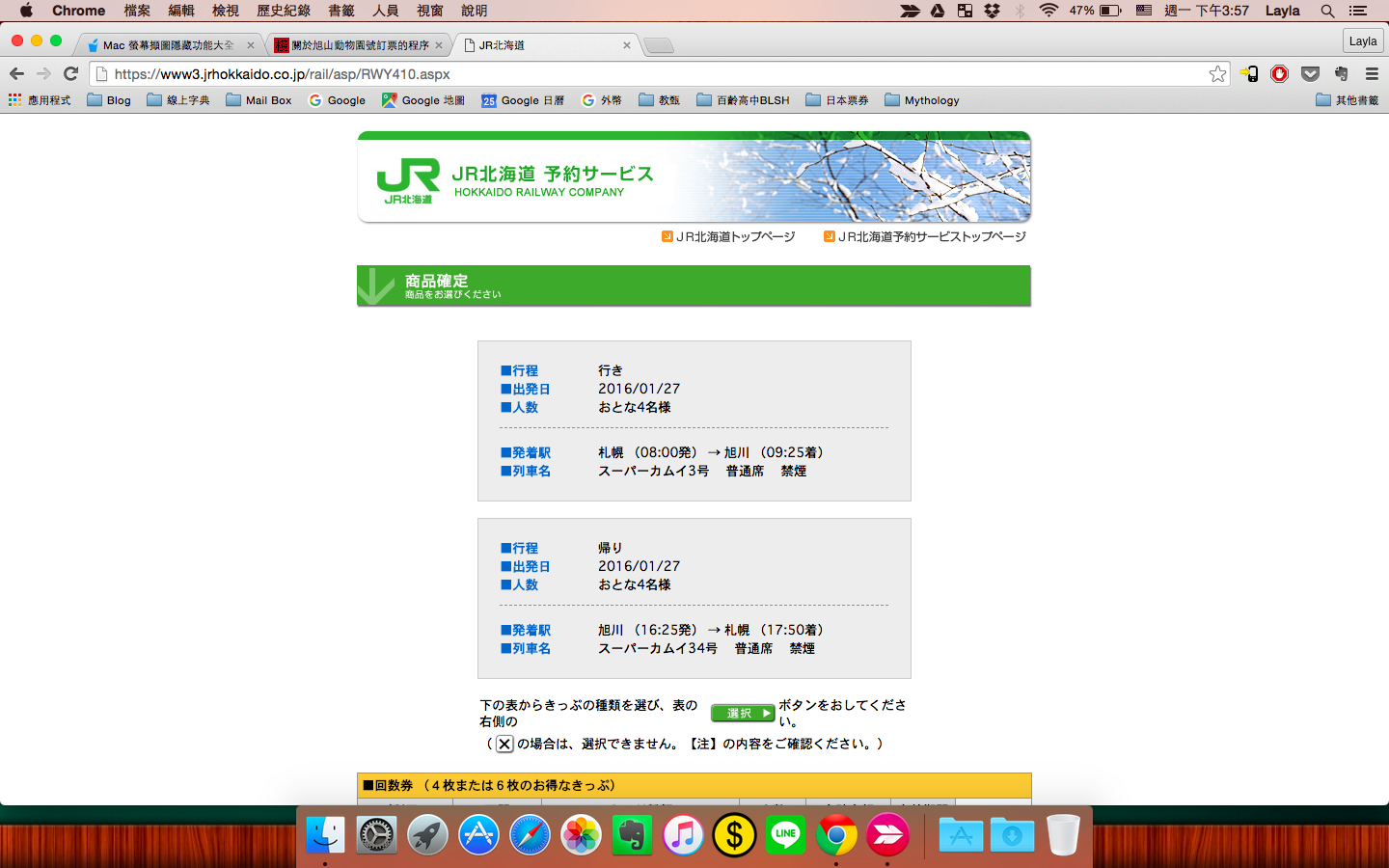Click the US flag input source icon
This screenshot has height=868, width=1389.
(1144, 11)
